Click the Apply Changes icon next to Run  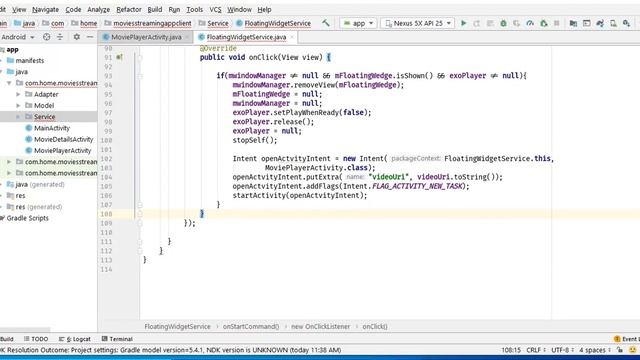477,23
